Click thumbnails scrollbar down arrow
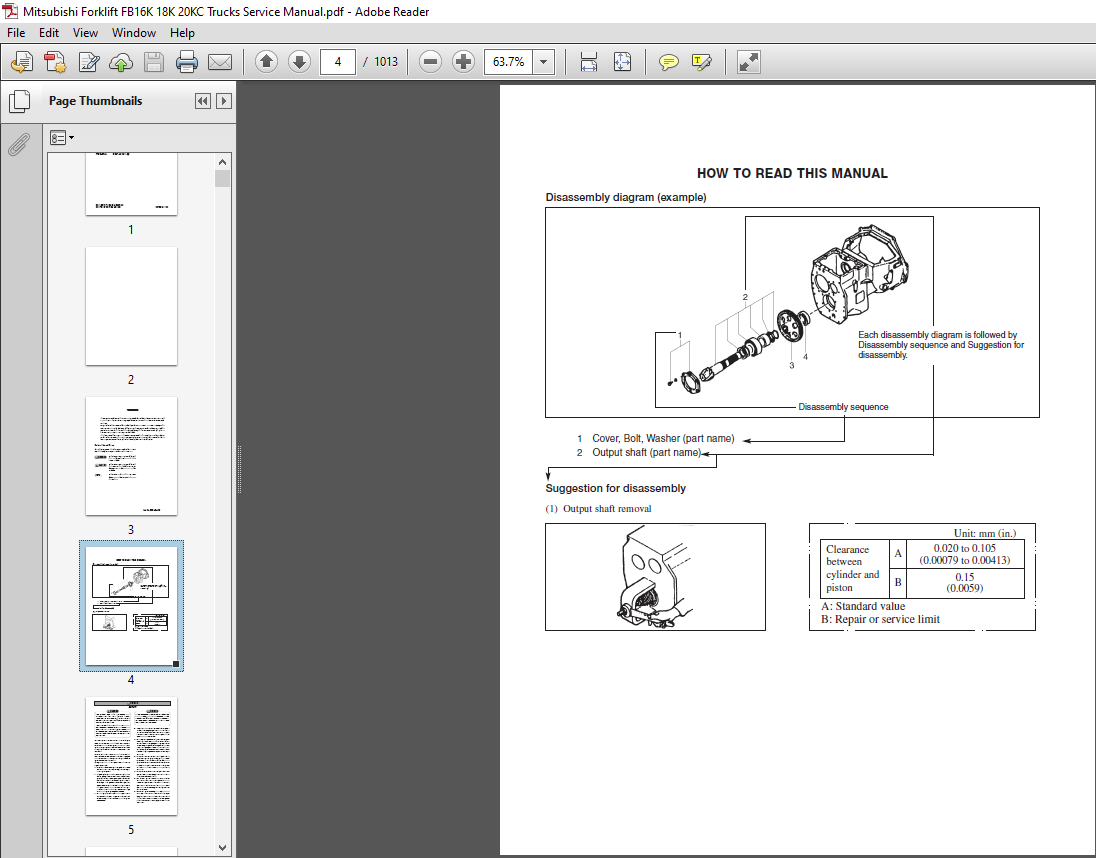 [222, 848]
